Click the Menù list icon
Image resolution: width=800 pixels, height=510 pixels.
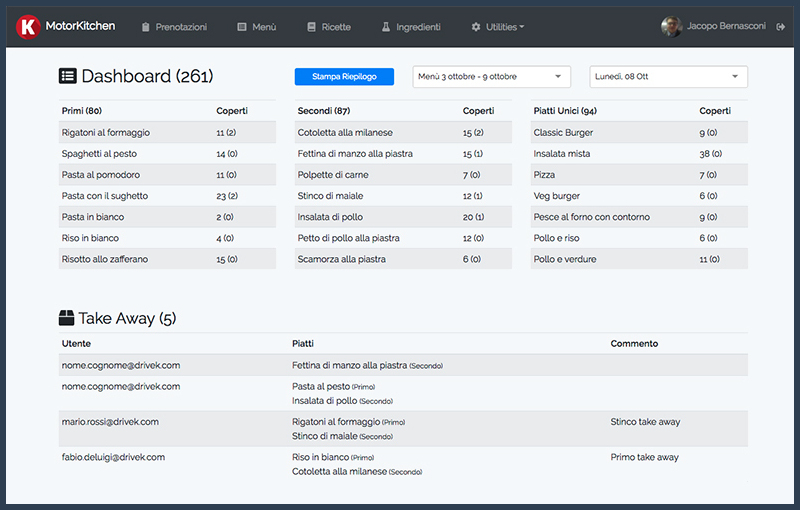(242, 27)
